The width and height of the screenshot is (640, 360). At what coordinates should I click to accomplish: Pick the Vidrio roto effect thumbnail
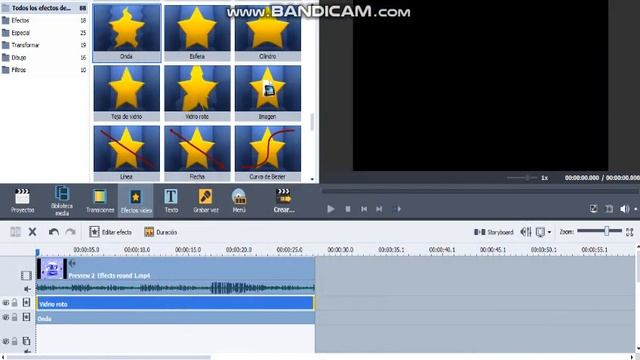pos(197,93)
